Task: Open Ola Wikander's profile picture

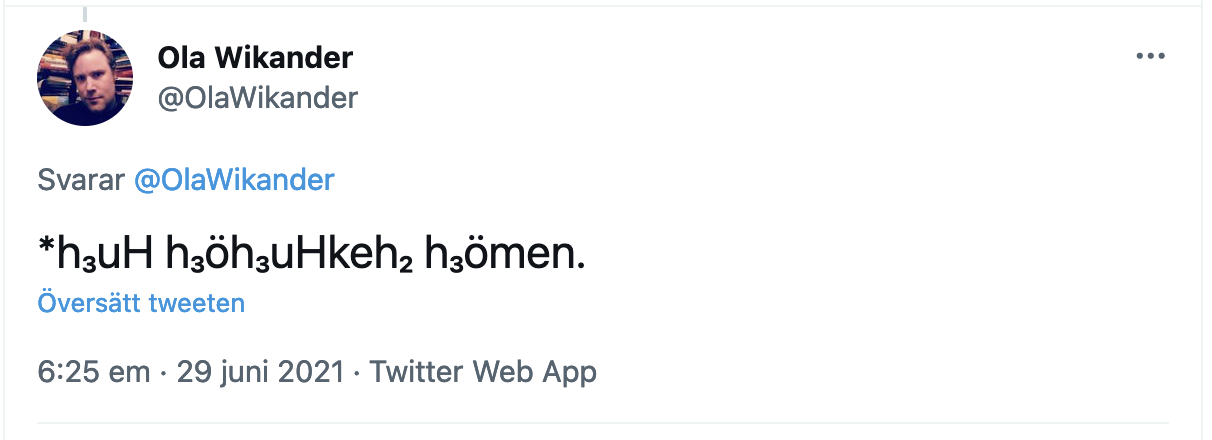Action: click(85, 78)
